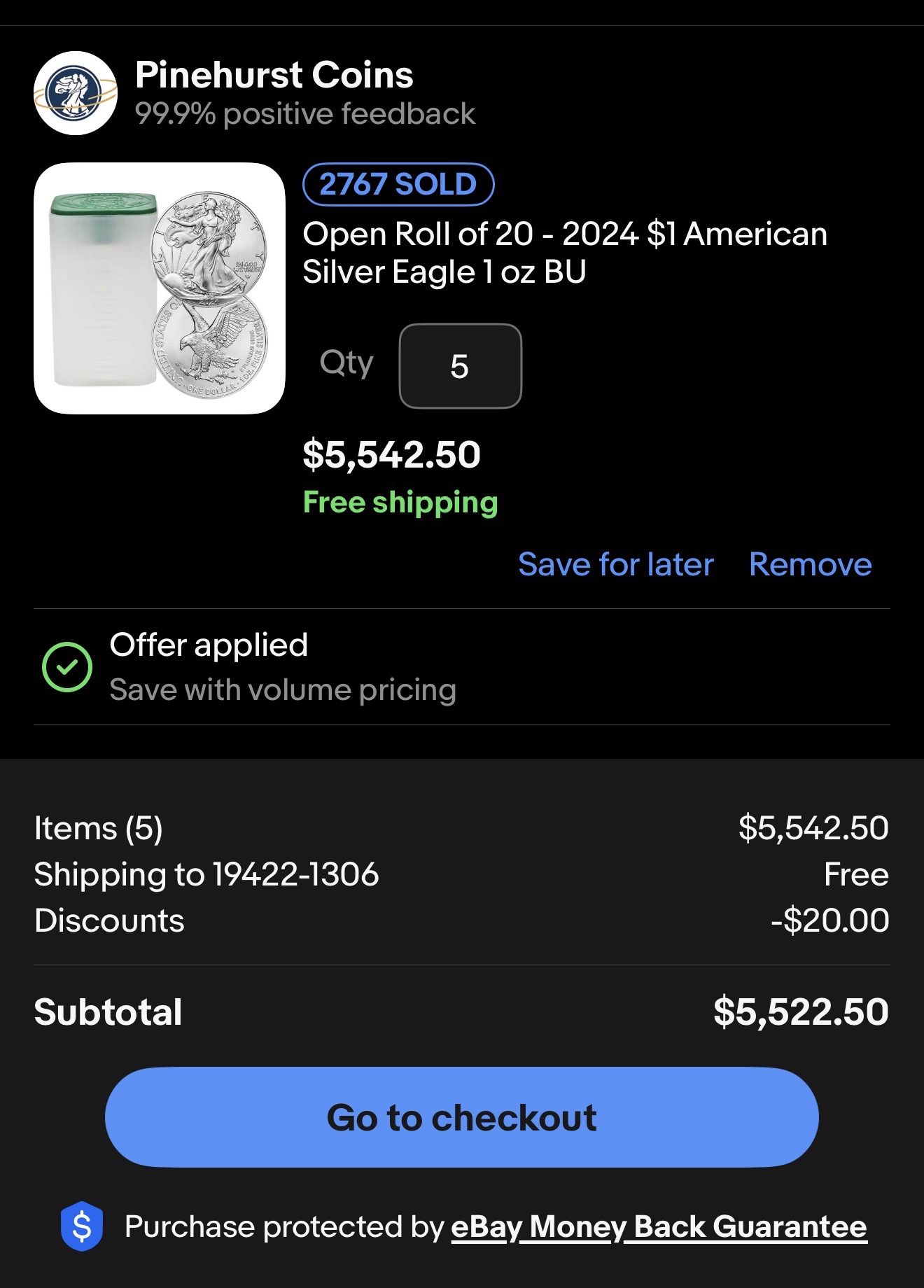This screenshot has width=924, height=1288.
Task: Select Save for later
Action: coord(615,564)
